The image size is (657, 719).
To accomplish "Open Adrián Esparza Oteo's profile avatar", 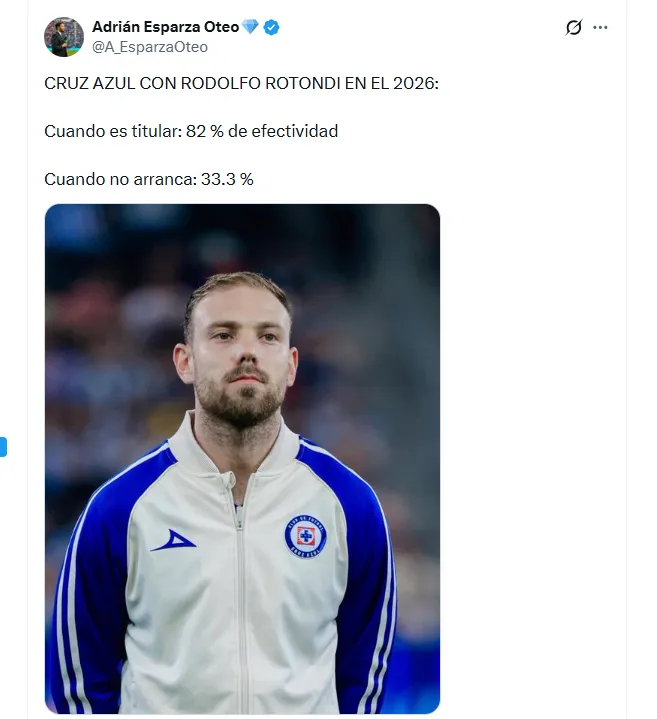I will pos(64,37).
